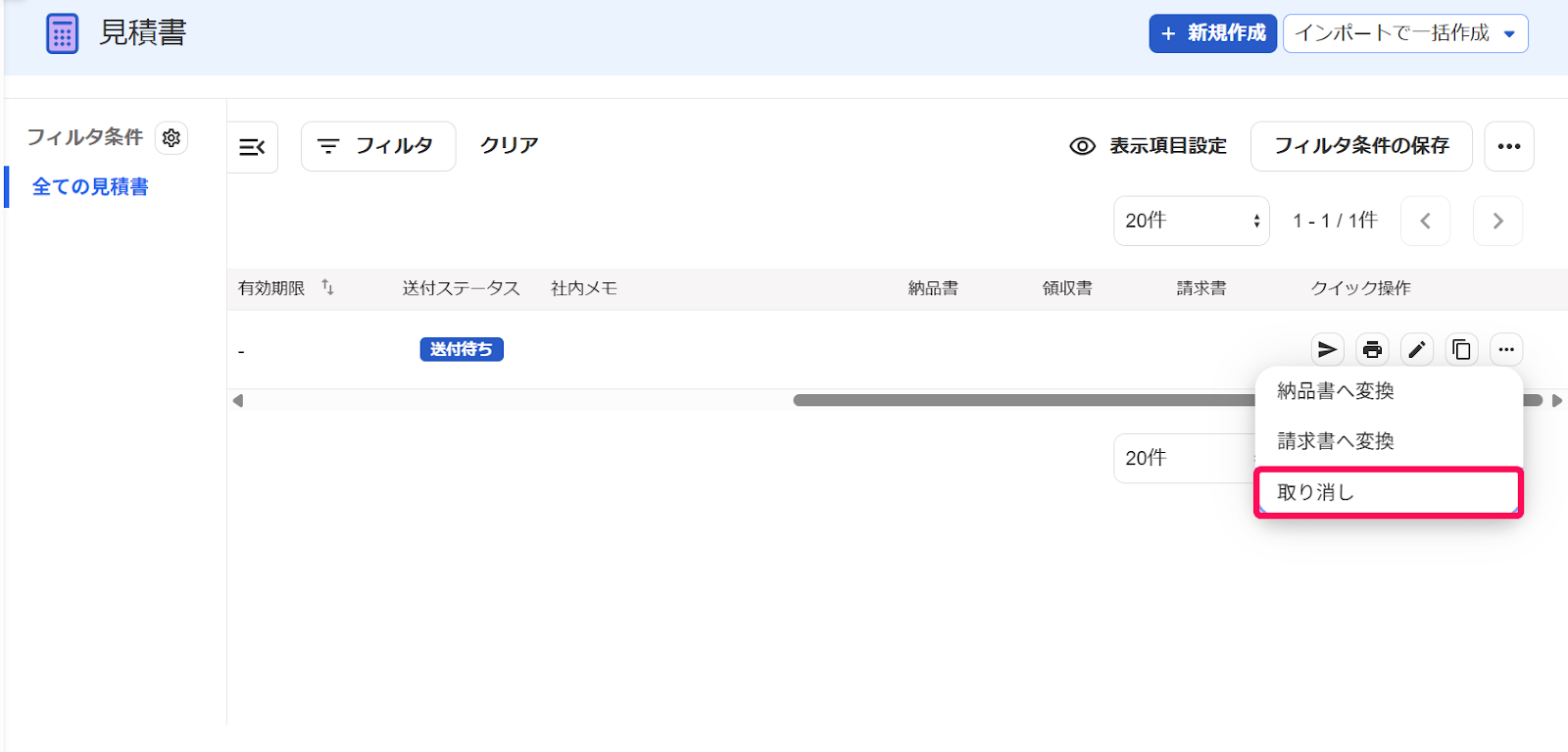Sort by 有効期限 using the sort arrows
Viewport: 1568px width, 752px height.
click(328, 287)
